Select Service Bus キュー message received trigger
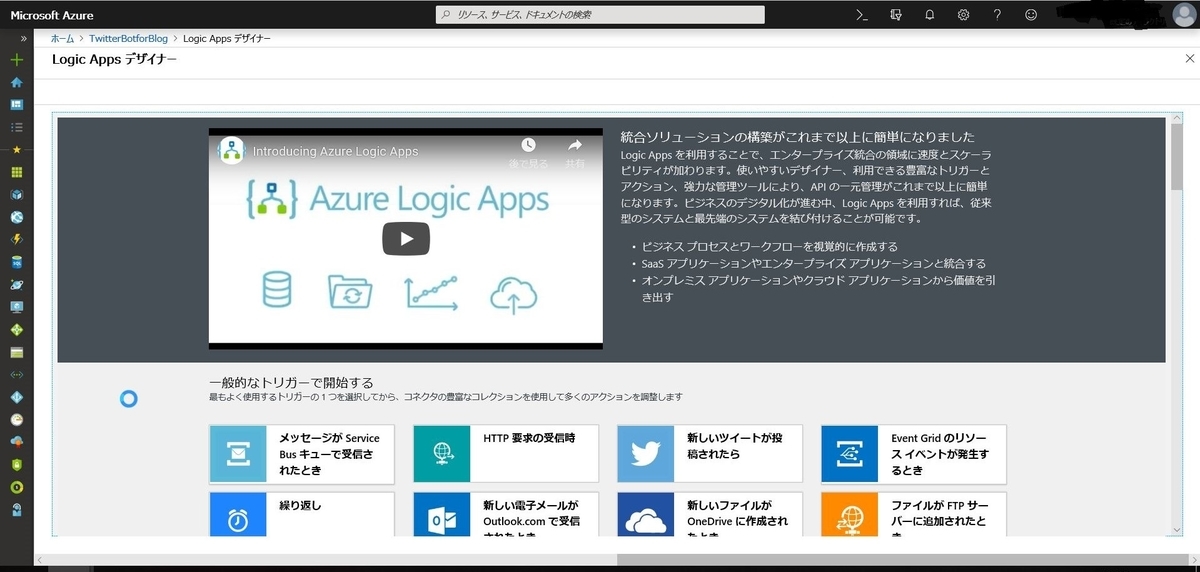 point(302,453)
